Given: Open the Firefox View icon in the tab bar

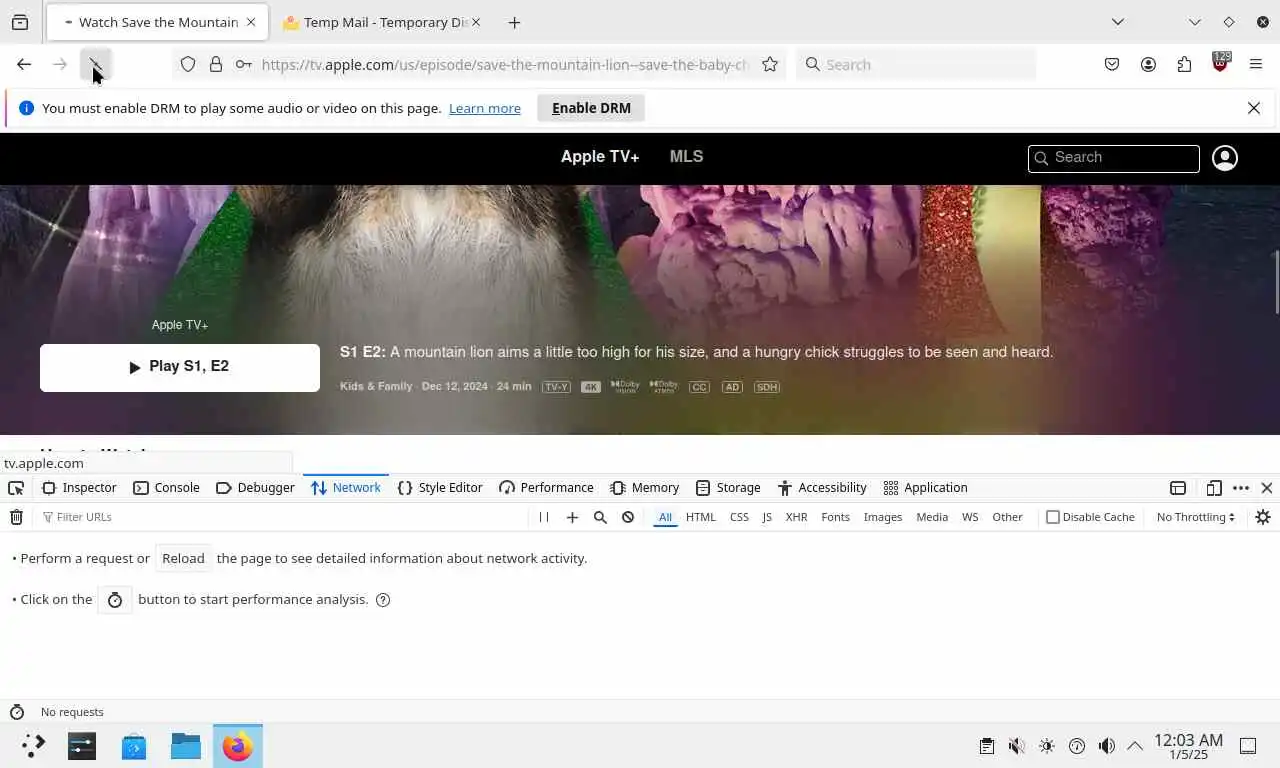Looking at the screenshot, I should (20, 22).
